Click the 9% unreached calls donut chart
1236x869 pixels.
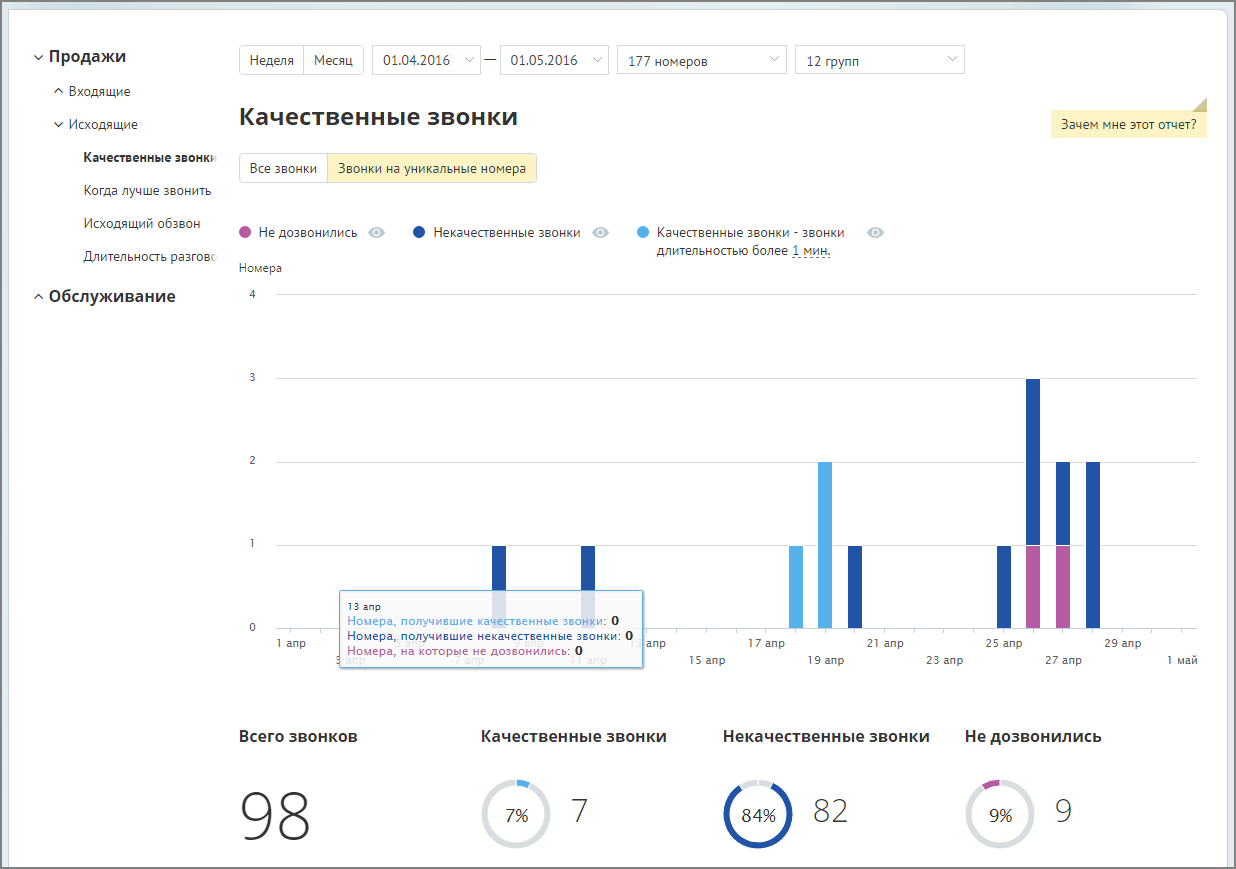(x=1000, y=814)
